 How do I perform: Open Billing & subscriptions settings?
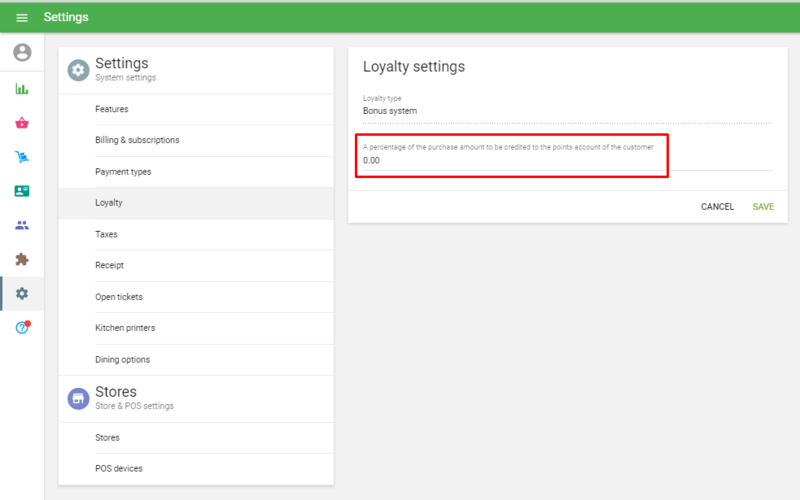[137, 140]
